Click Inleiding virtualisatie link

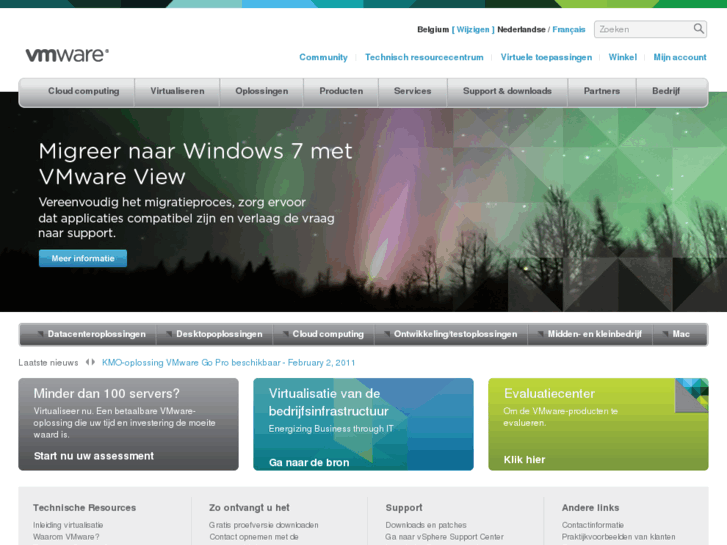[x=68, y=525]
